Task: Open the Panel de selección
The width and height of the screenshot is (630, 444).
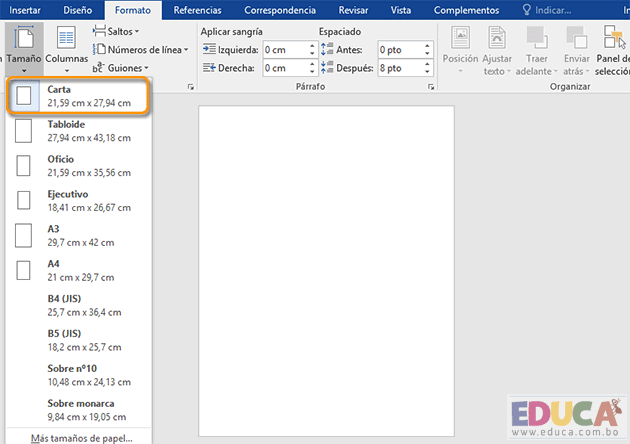Action: pos(614,50)
